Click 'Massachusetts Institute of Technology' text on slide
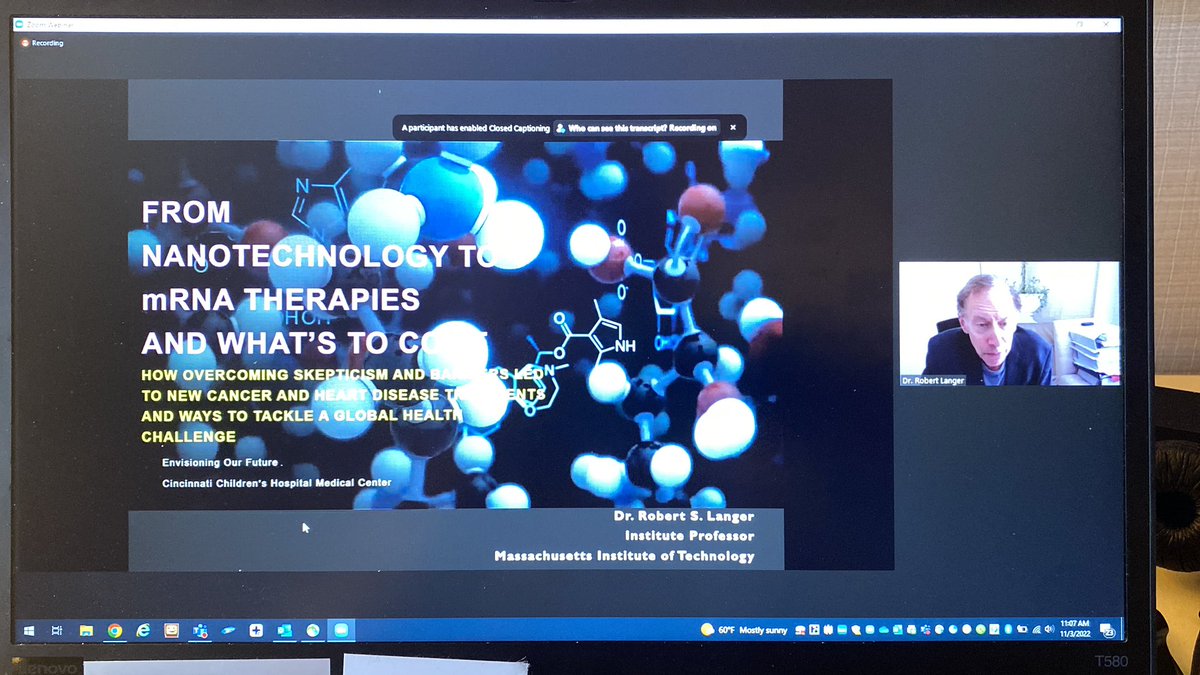1200x675 pixels. pos(624,556)
